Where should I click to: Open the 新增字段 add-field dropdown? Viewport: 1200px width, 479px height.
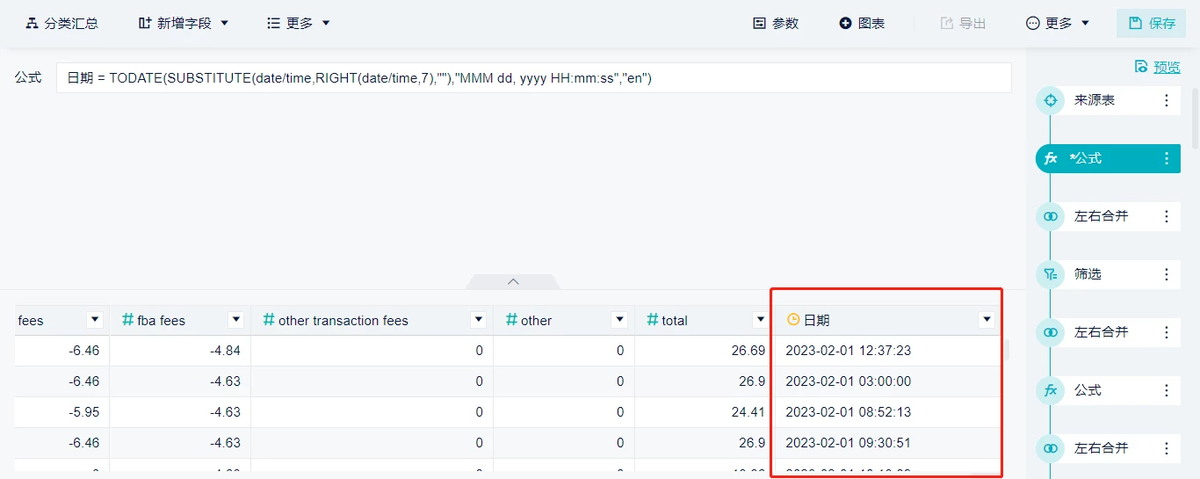point(184,23)
